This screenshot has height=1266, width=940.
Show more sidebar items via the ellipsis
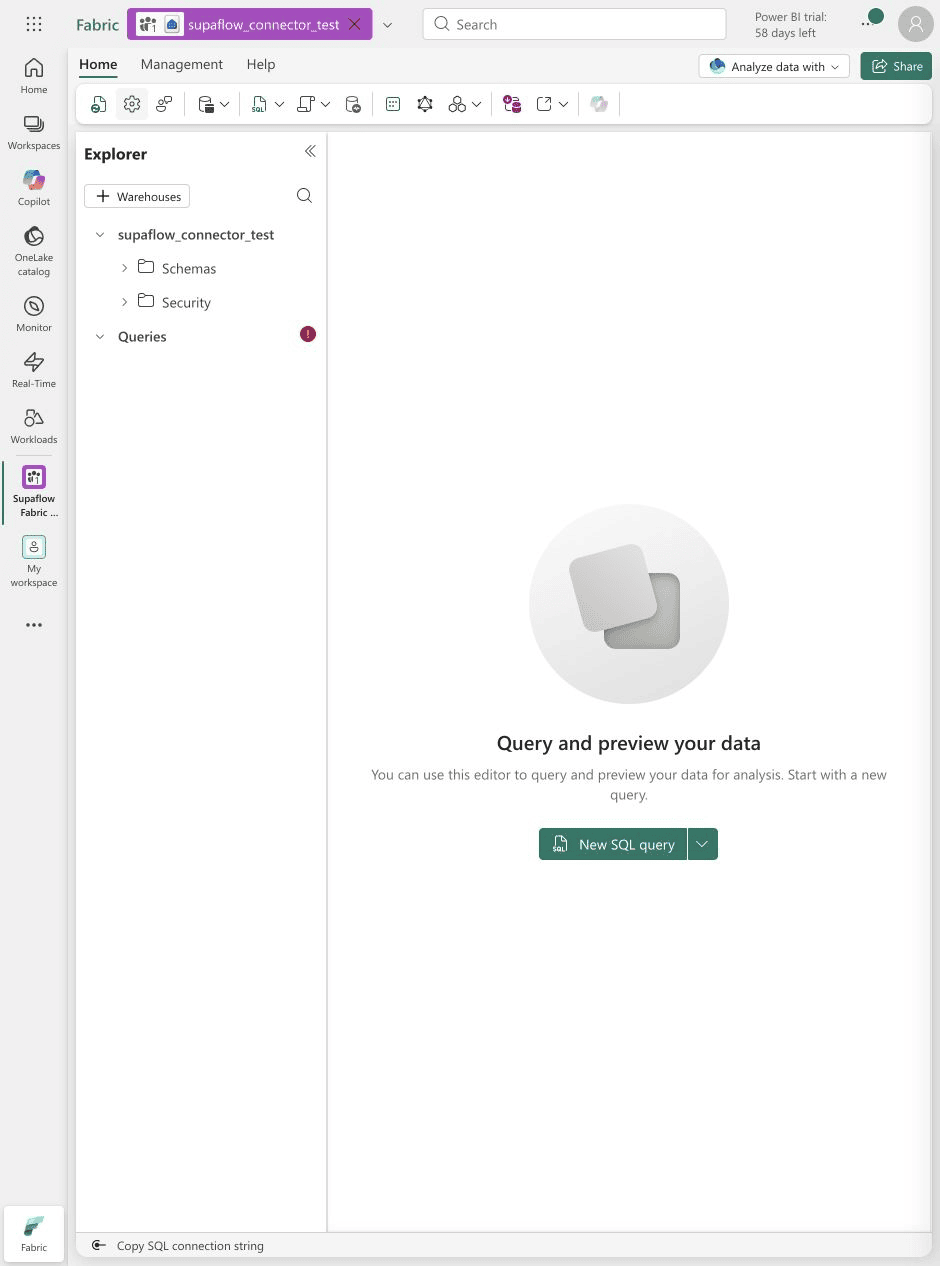coord(34,625)
